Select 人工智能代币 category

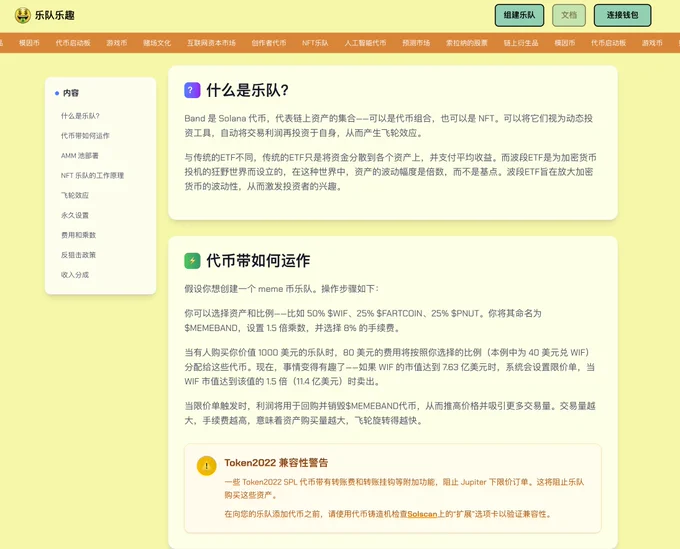click(365, 43)
